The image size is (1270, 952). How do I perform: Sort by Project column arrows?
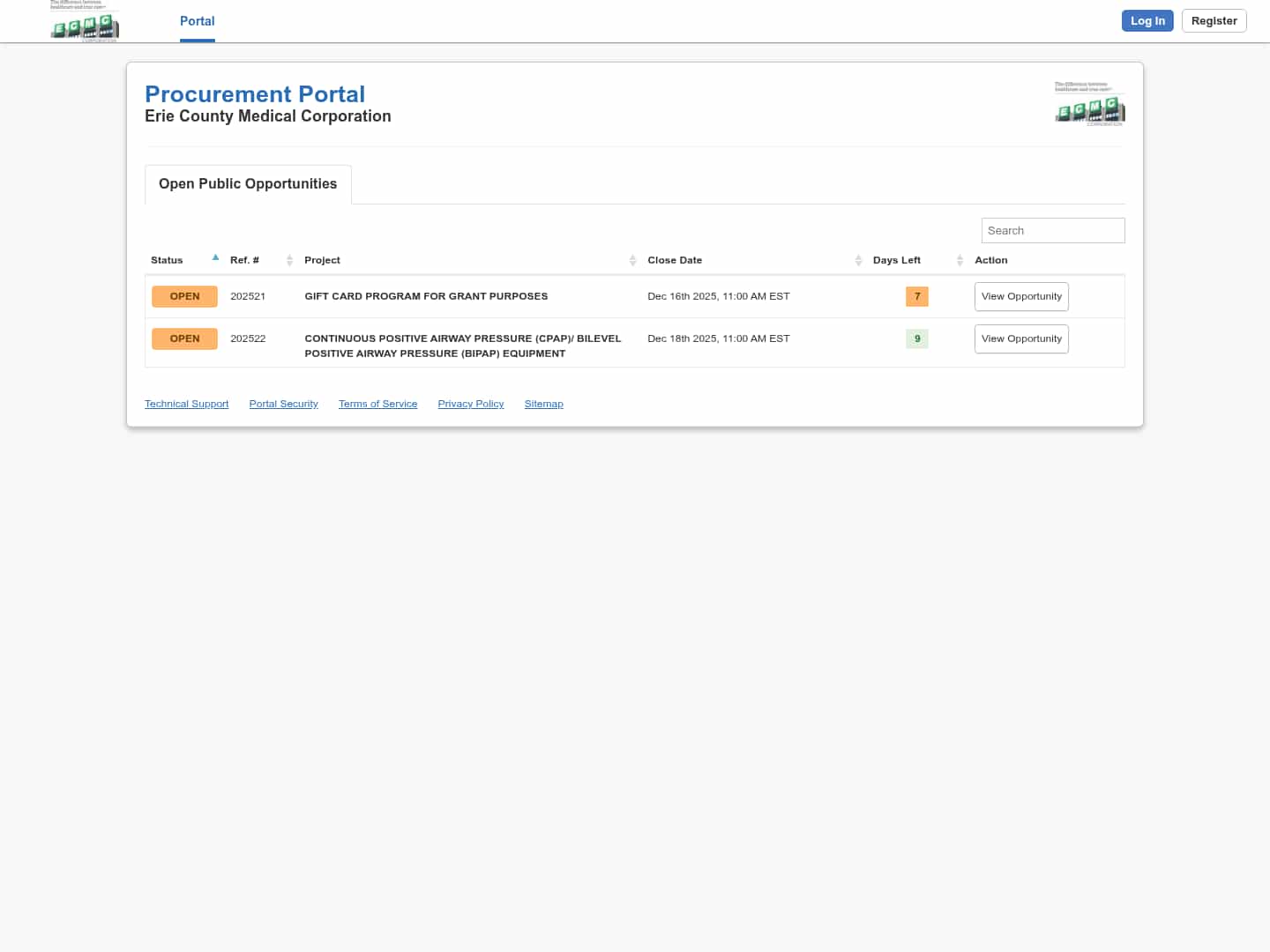pyautogui.click(x=632, y=260)
